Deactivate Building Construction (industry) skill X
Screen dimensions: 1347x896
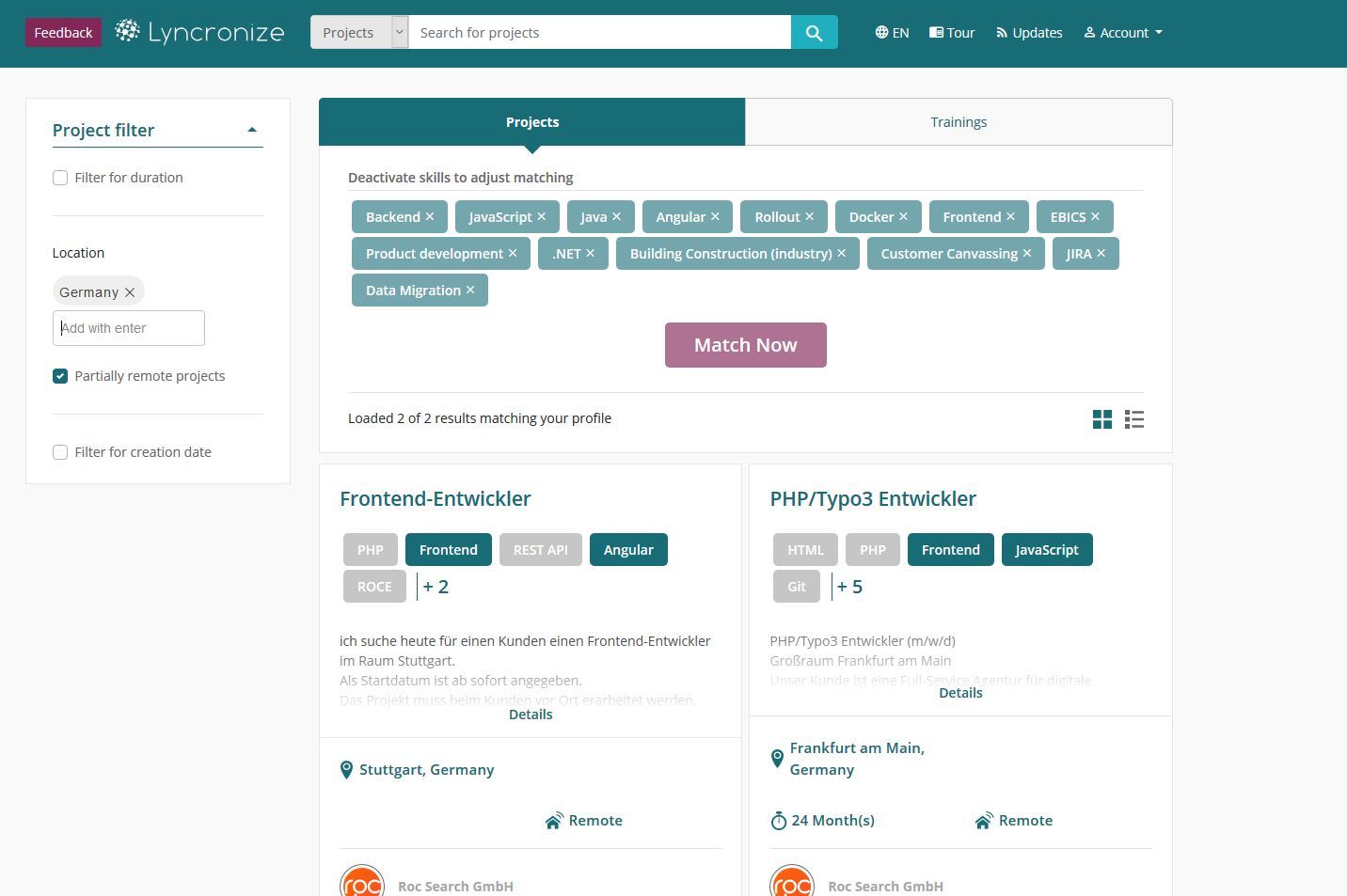point(842,253)
